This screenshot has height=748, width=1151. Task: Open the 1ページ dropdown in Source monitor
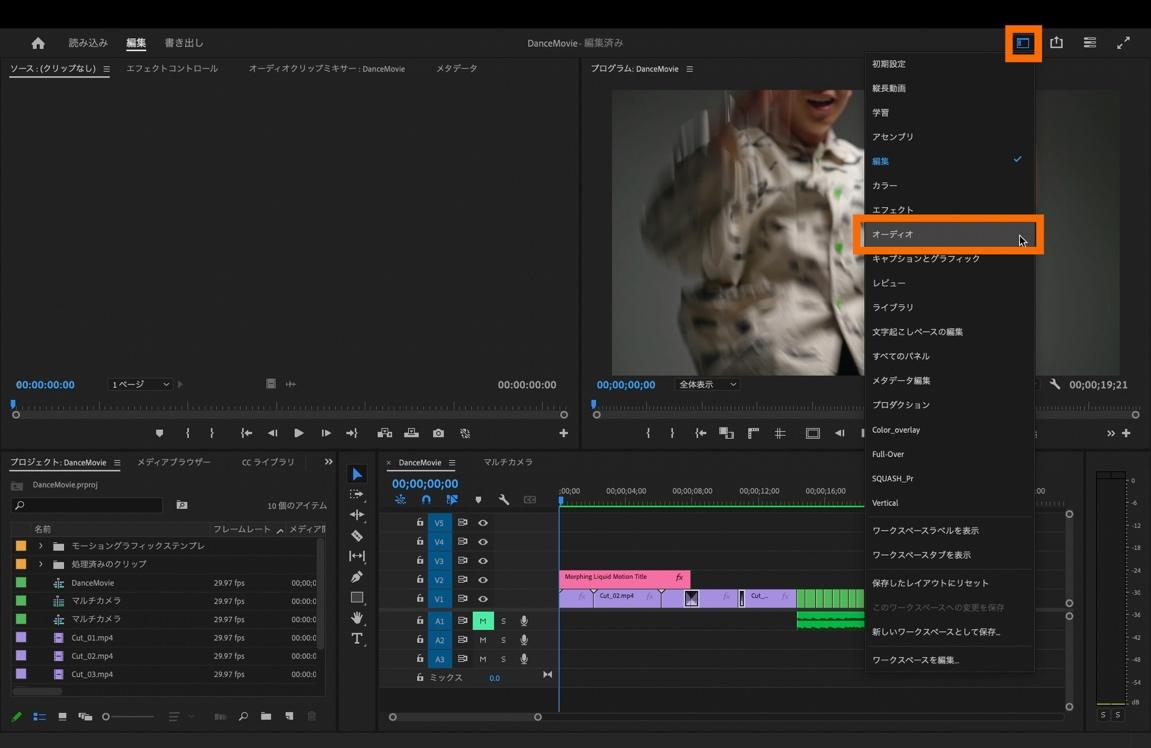tap(139, 384)
